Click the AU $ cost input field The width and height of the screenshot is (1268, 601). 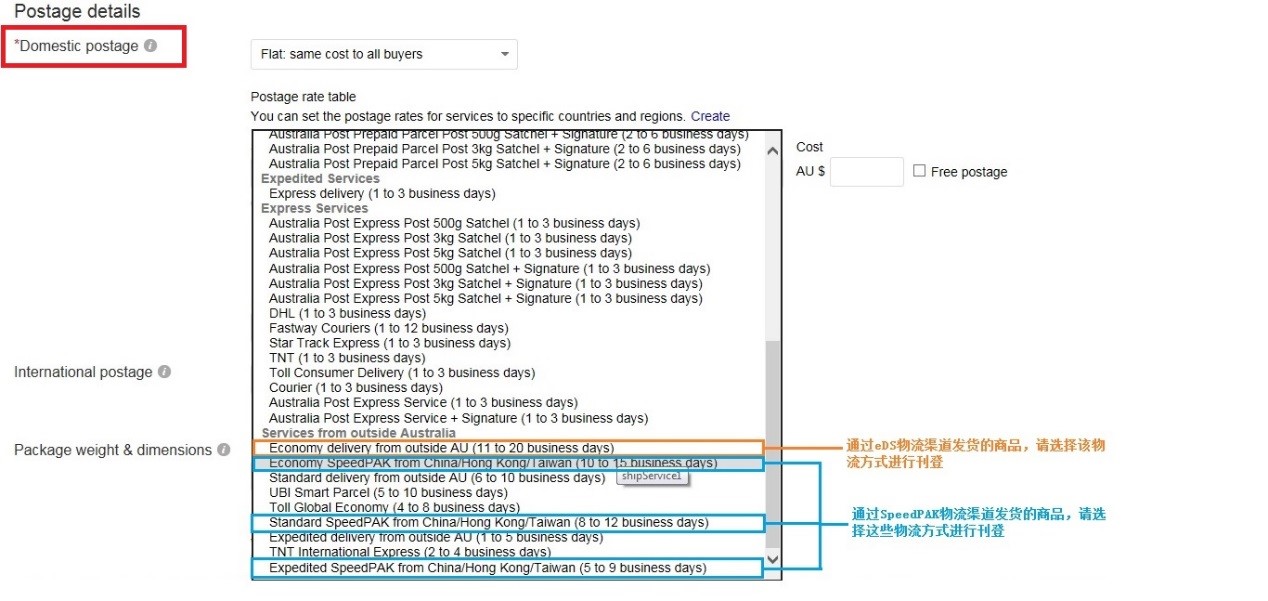click(x=866, y=172)
